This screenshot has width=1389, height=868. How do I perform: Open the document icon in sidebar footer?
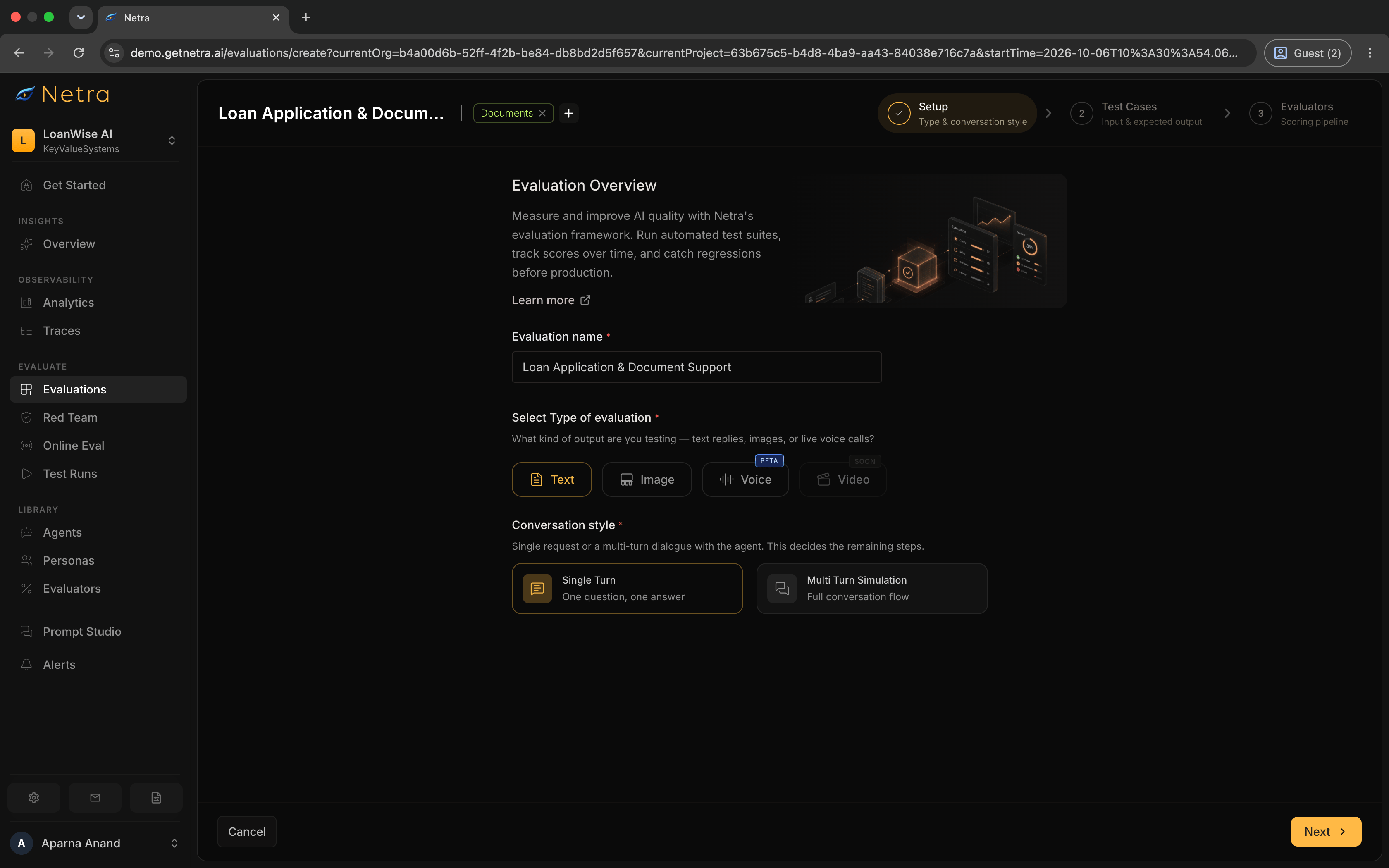click(x=156, y=797)
